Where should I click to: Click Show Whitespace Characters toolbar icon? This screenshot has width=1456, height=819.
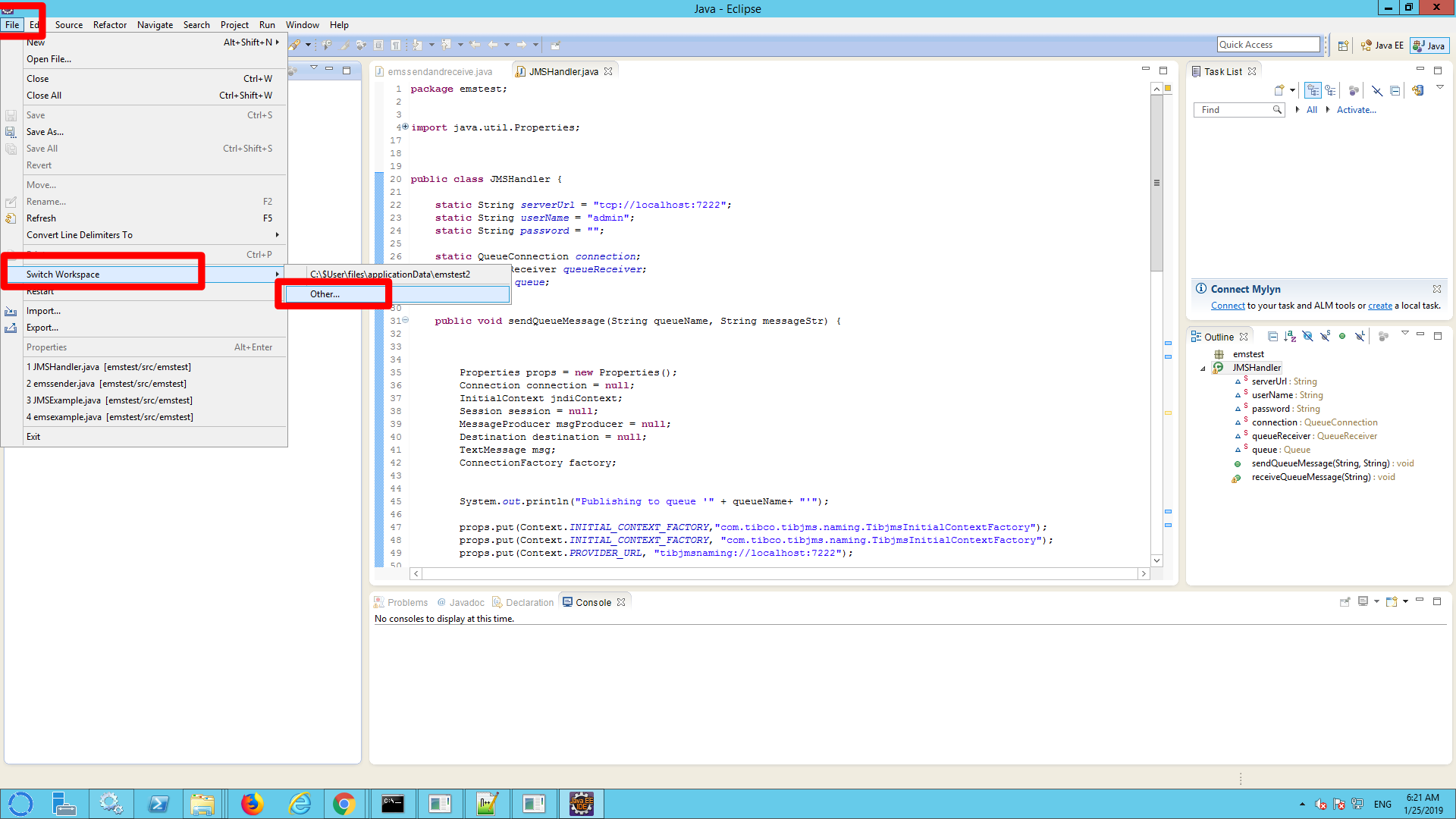395,45
